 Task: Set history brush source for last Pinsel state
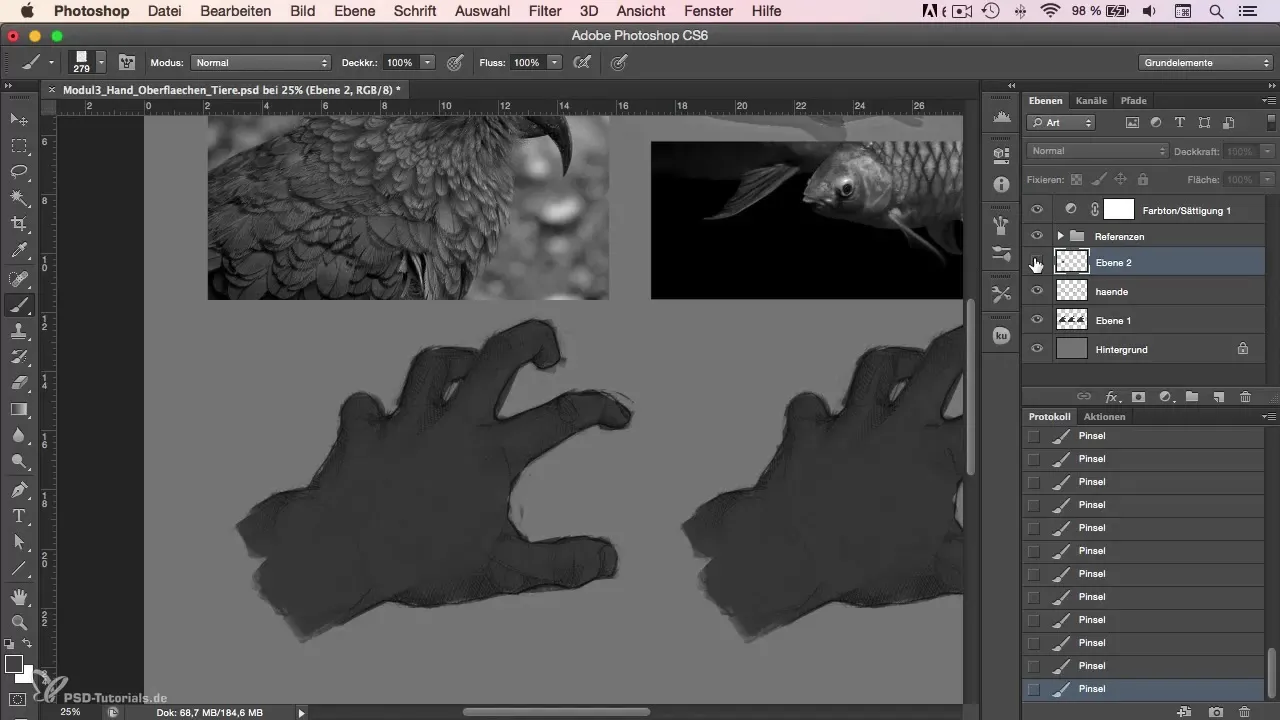1033,689
